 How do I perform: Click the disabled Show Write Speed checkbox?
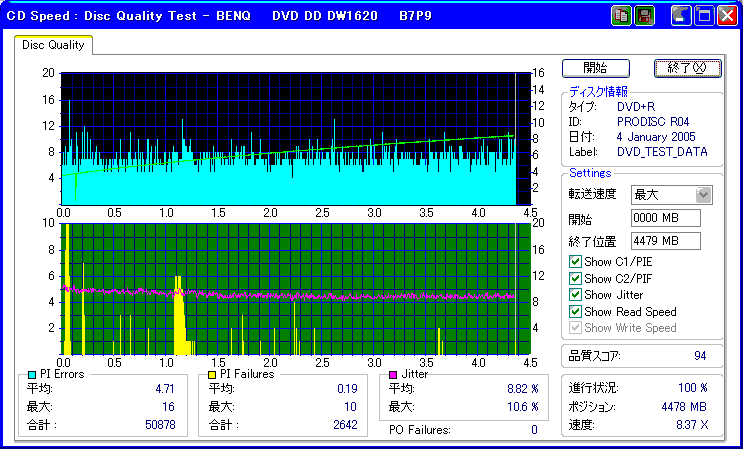point(575,328)
